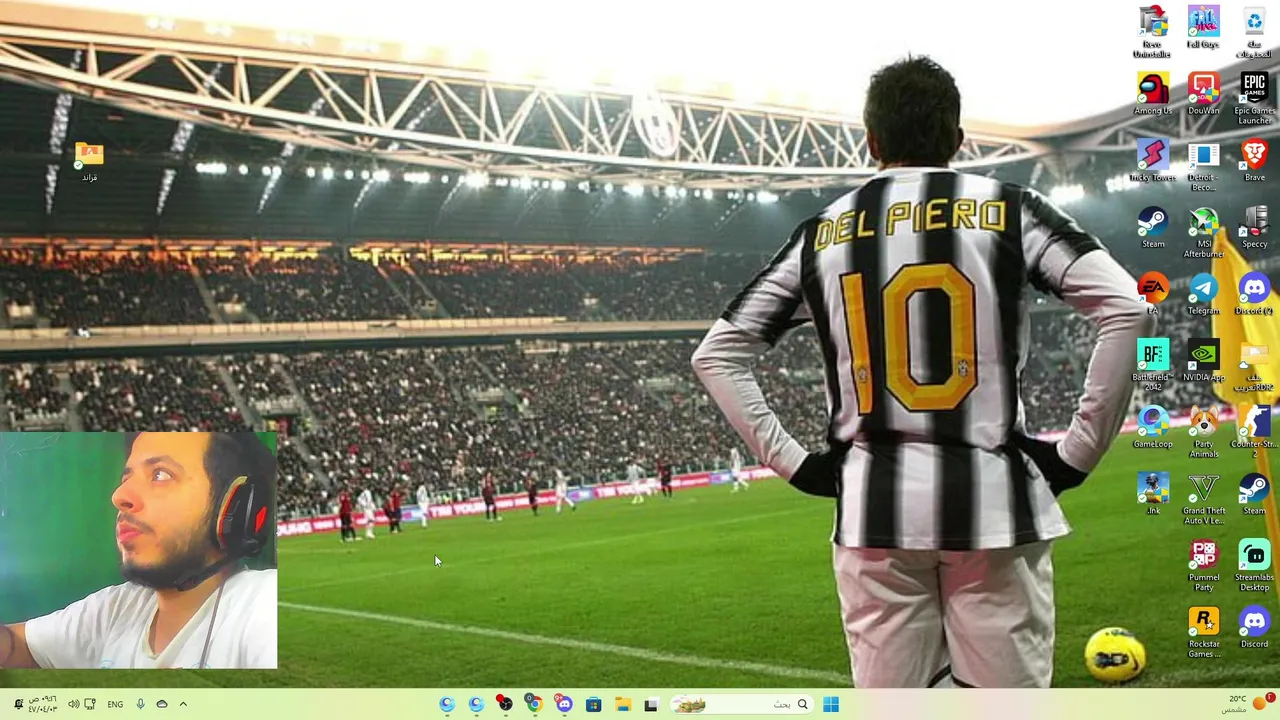
Task: Open the Recycle Bin desktop icon
Action: [x=1254, y=32]
